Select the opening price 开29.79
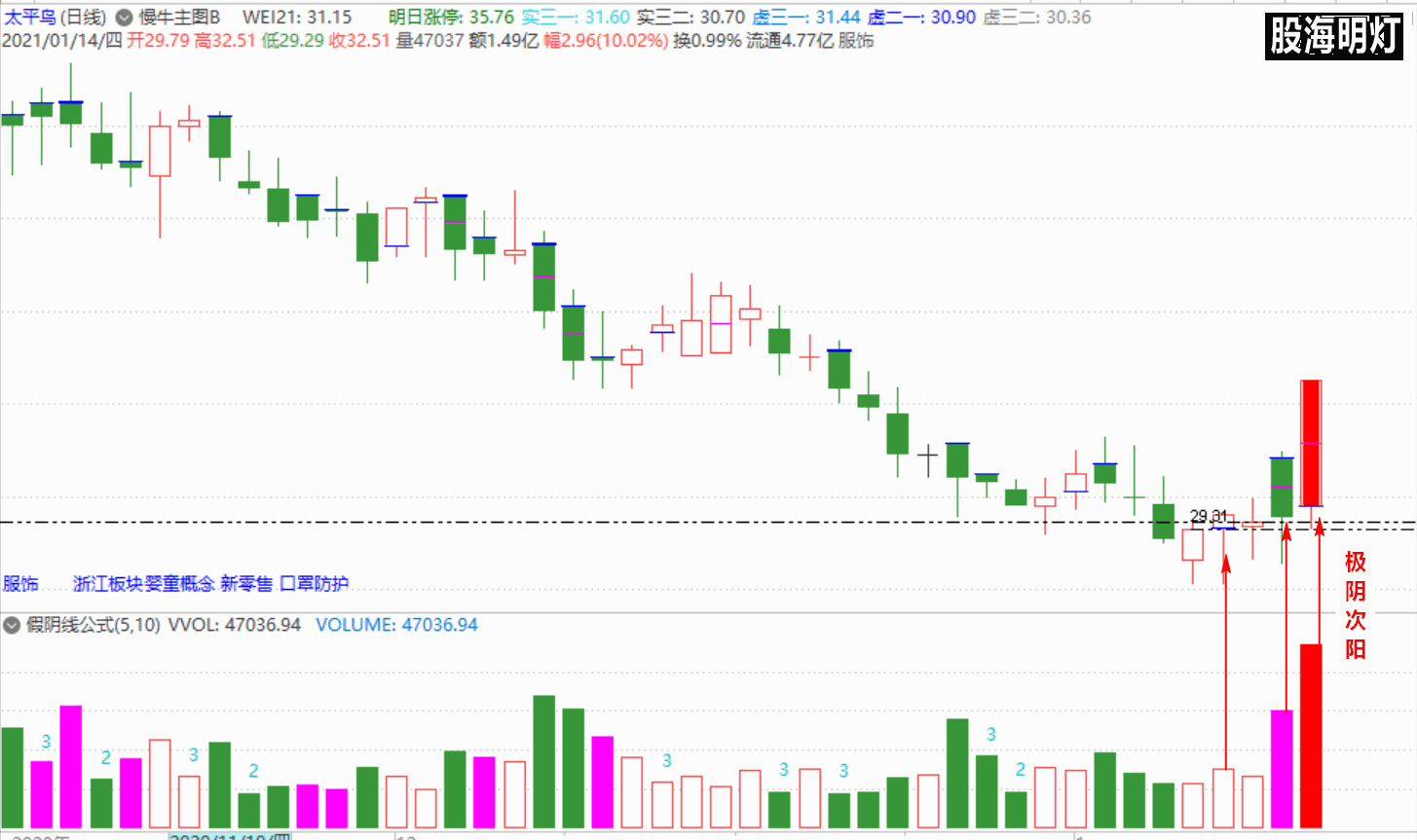The width and height of the screenshot is (1417, 840). pyautogui.click(x=159, y=41)
